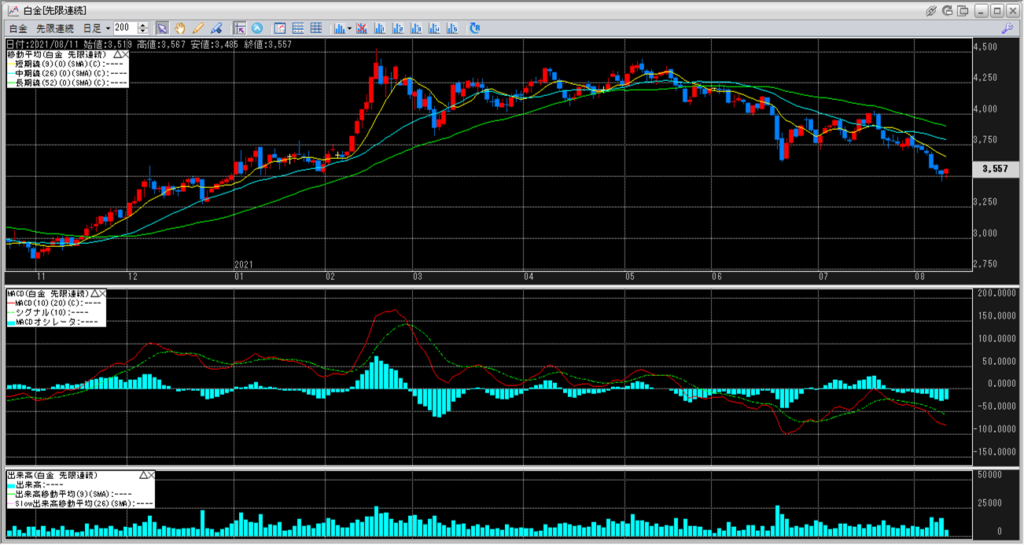The height and width of the screenshot is (545, 1024).
Task: Open settings with the wrench icon
Action: (x=1007, y=29)
